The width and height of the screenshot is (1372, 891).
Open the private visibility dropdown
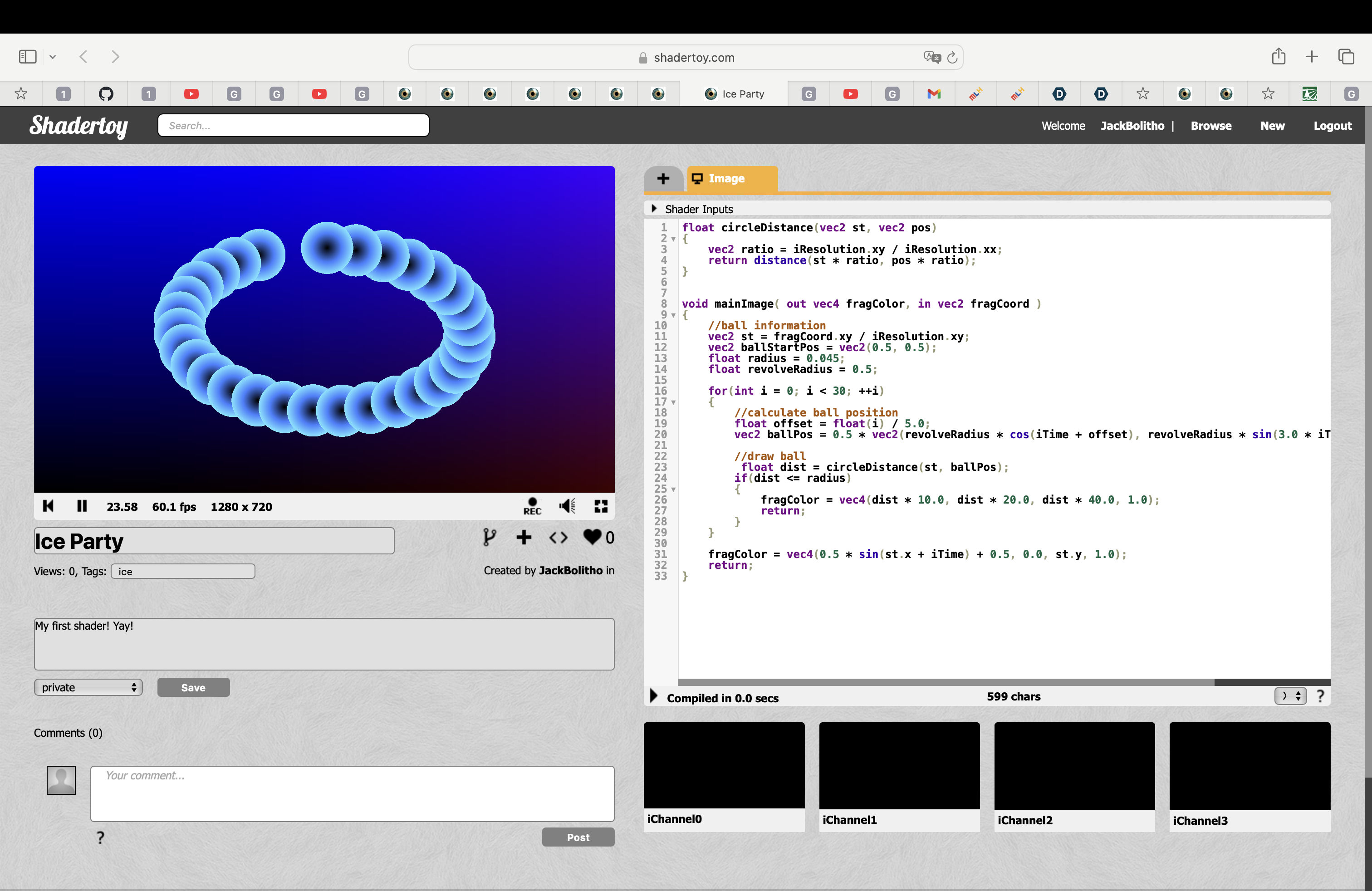click(x=88, y=687)
